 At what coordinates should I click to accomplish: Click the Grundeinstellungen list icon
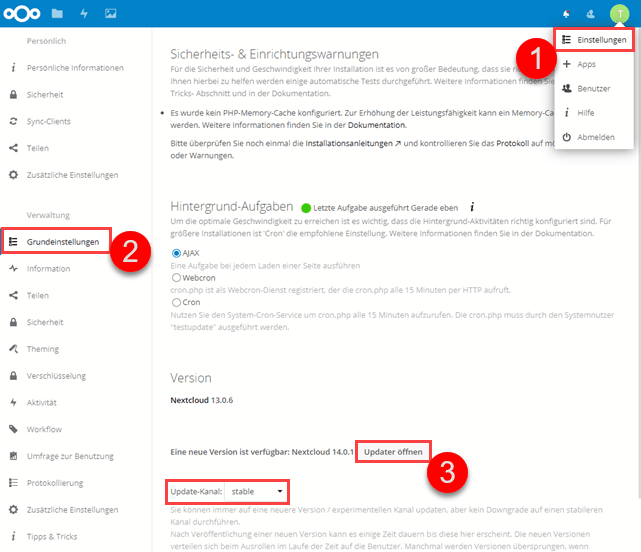13,242
